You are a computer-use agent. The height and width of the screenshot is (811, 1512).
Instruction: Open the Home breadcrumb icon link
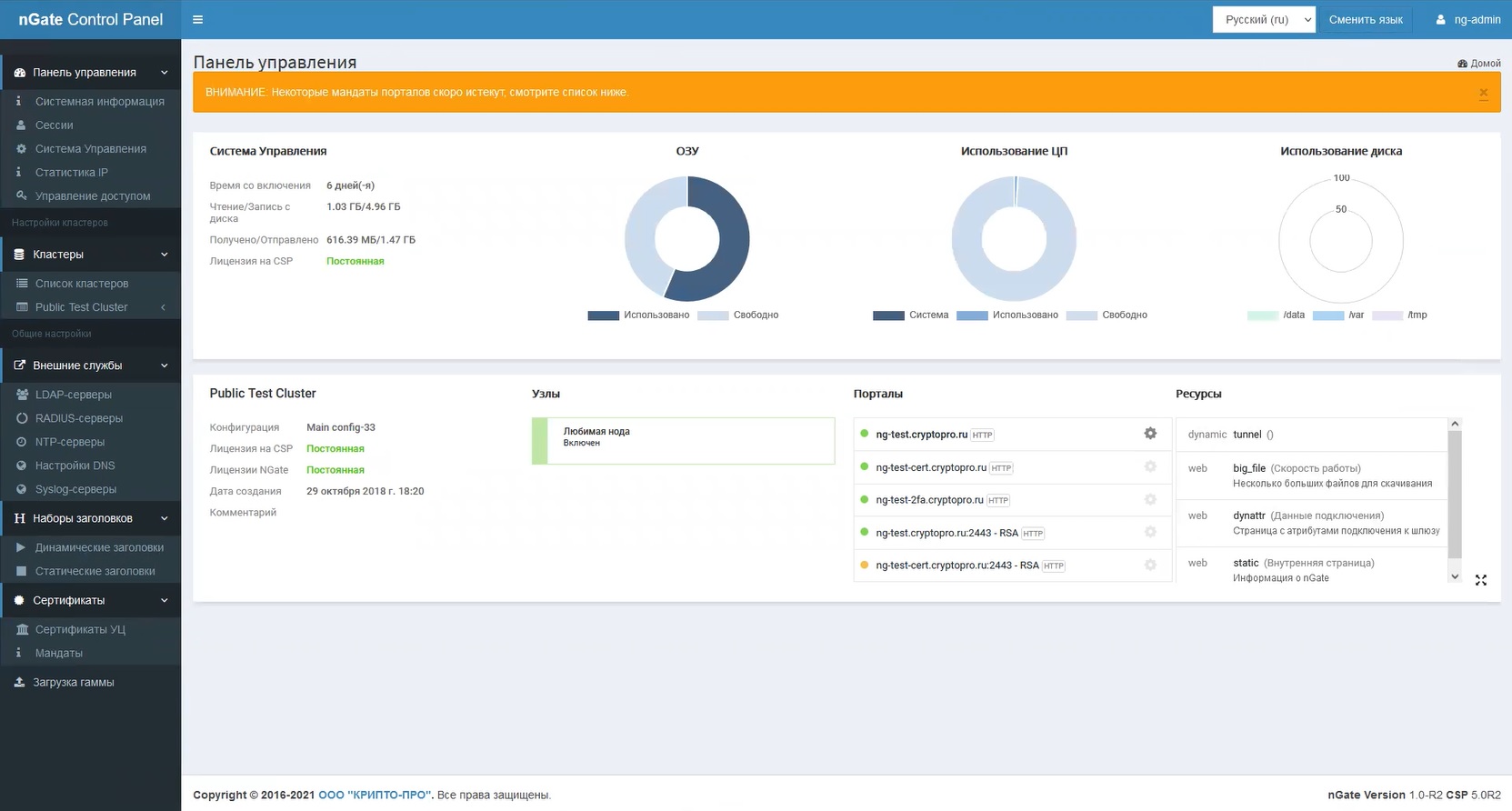pyautogui.click(x=1462, y=64)
